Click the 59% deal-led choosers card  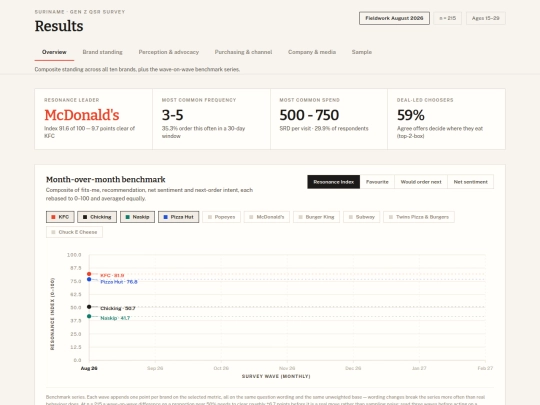(446, 119)
